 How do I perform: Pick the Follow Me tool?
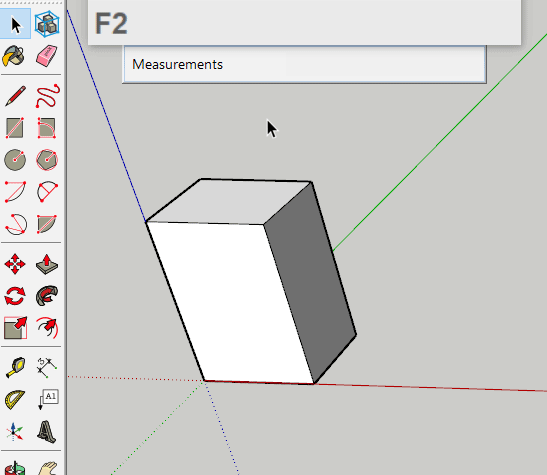coord(47,296)
